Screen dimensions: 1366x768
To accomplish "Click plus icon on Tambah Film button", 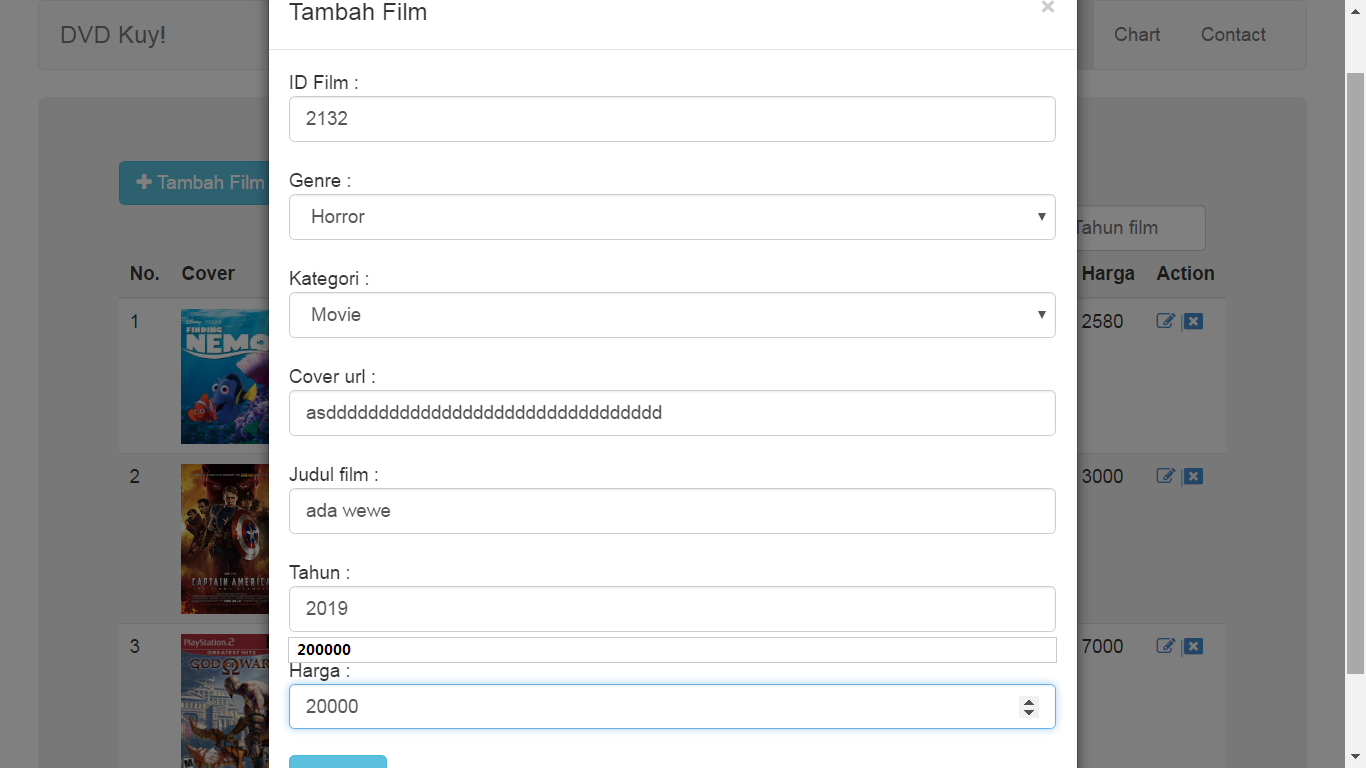I will 144,182.
